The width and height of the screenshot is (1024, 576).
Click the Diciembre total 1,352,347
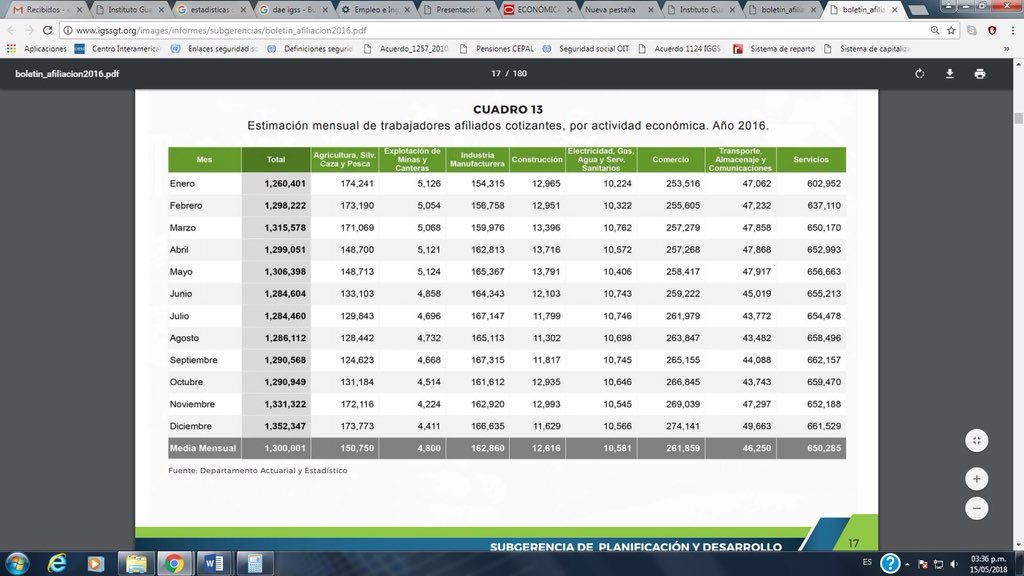[285, 426]
